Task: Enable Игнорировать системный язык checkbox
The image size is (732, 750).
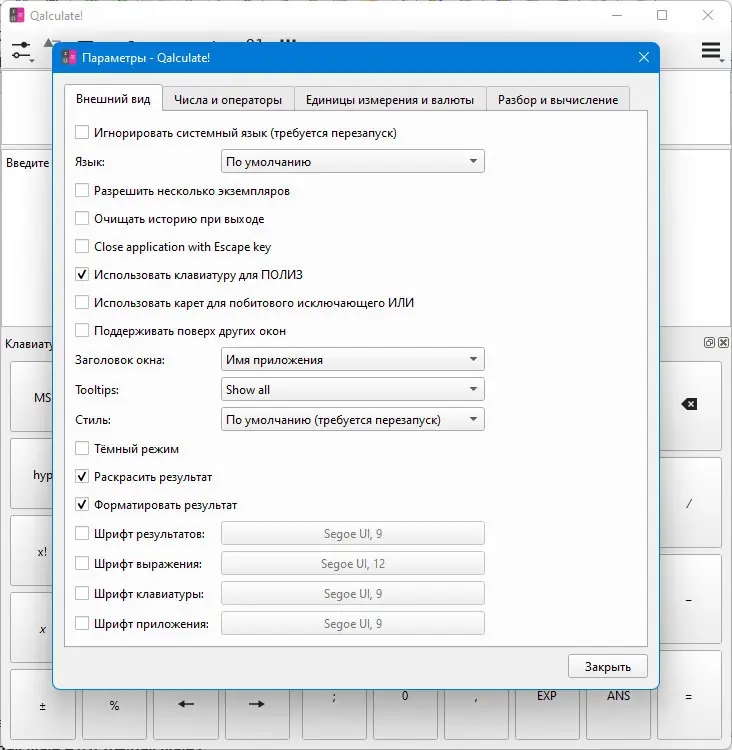Action: click(x=82, y=132)
